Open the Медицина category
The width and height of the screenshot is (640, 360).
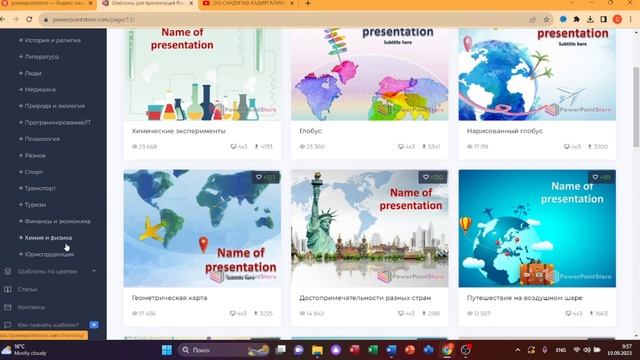[40, 89]
